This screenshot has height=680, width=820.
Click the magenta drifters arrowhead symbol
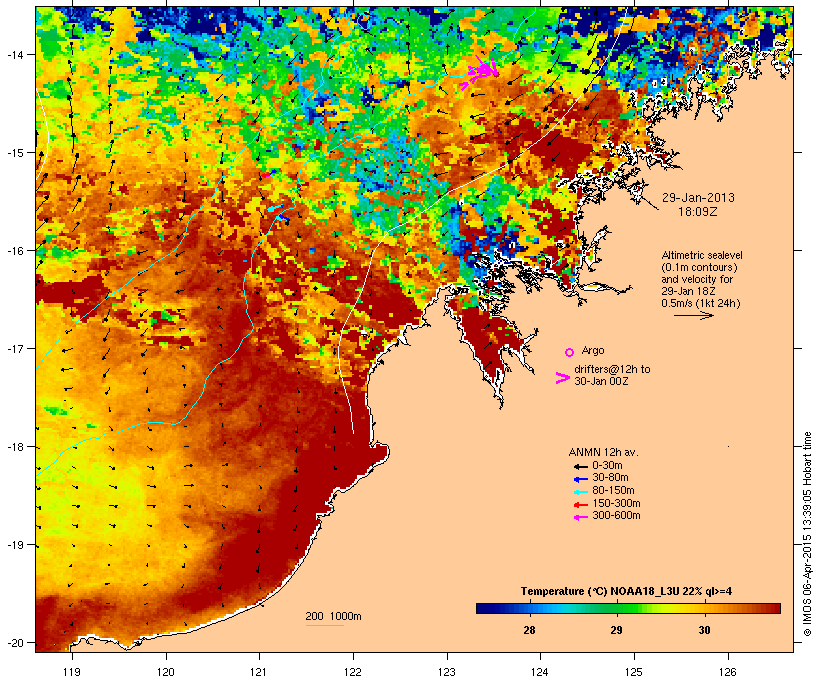tap(563, 378)
